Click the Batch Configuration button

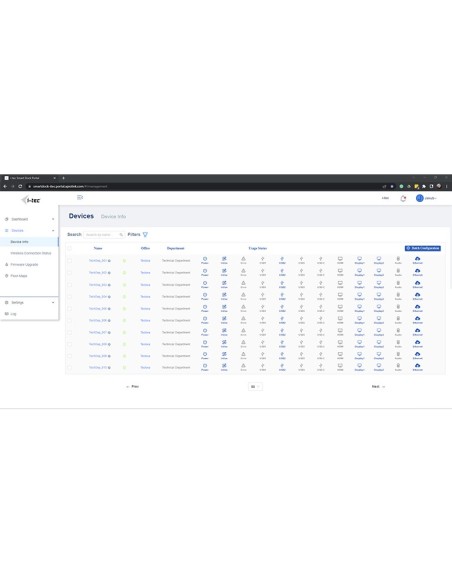coord(423,248)
